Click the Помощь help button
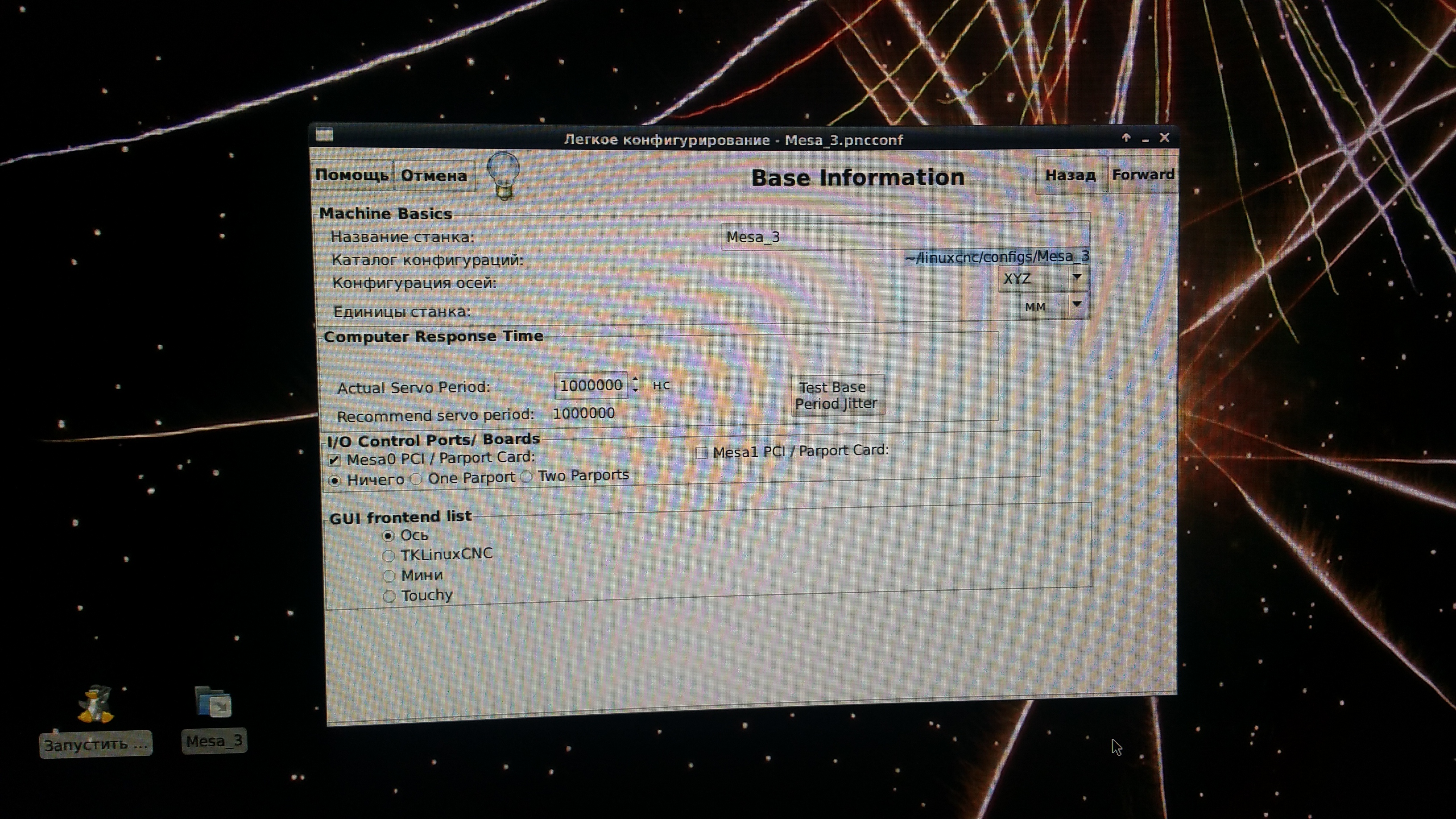The image size is (1456, 819). pos(352,175)
